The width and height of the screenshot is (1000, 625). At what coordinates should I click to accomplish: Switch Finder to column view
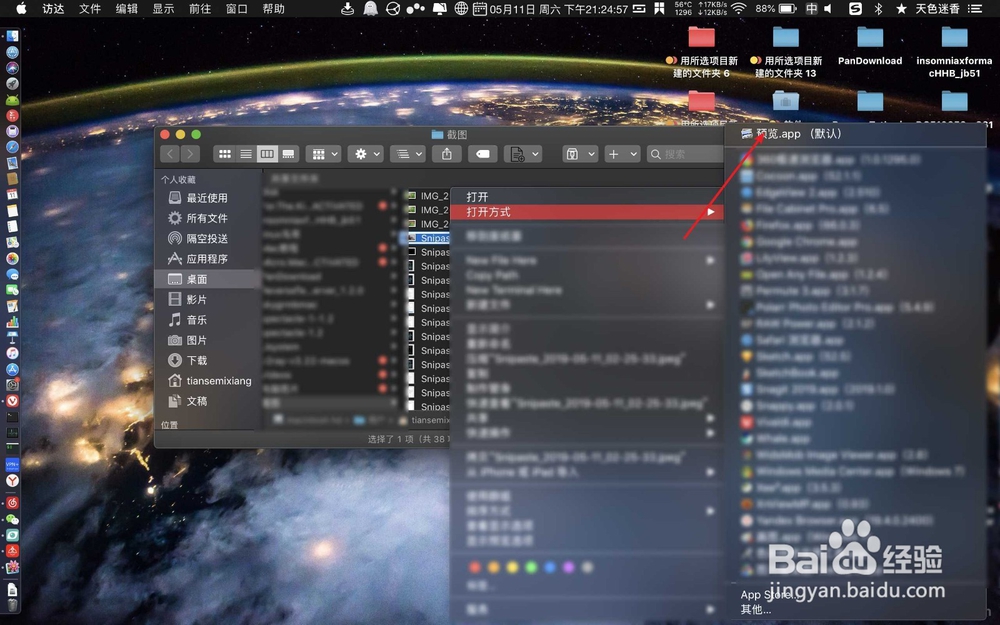266,152
